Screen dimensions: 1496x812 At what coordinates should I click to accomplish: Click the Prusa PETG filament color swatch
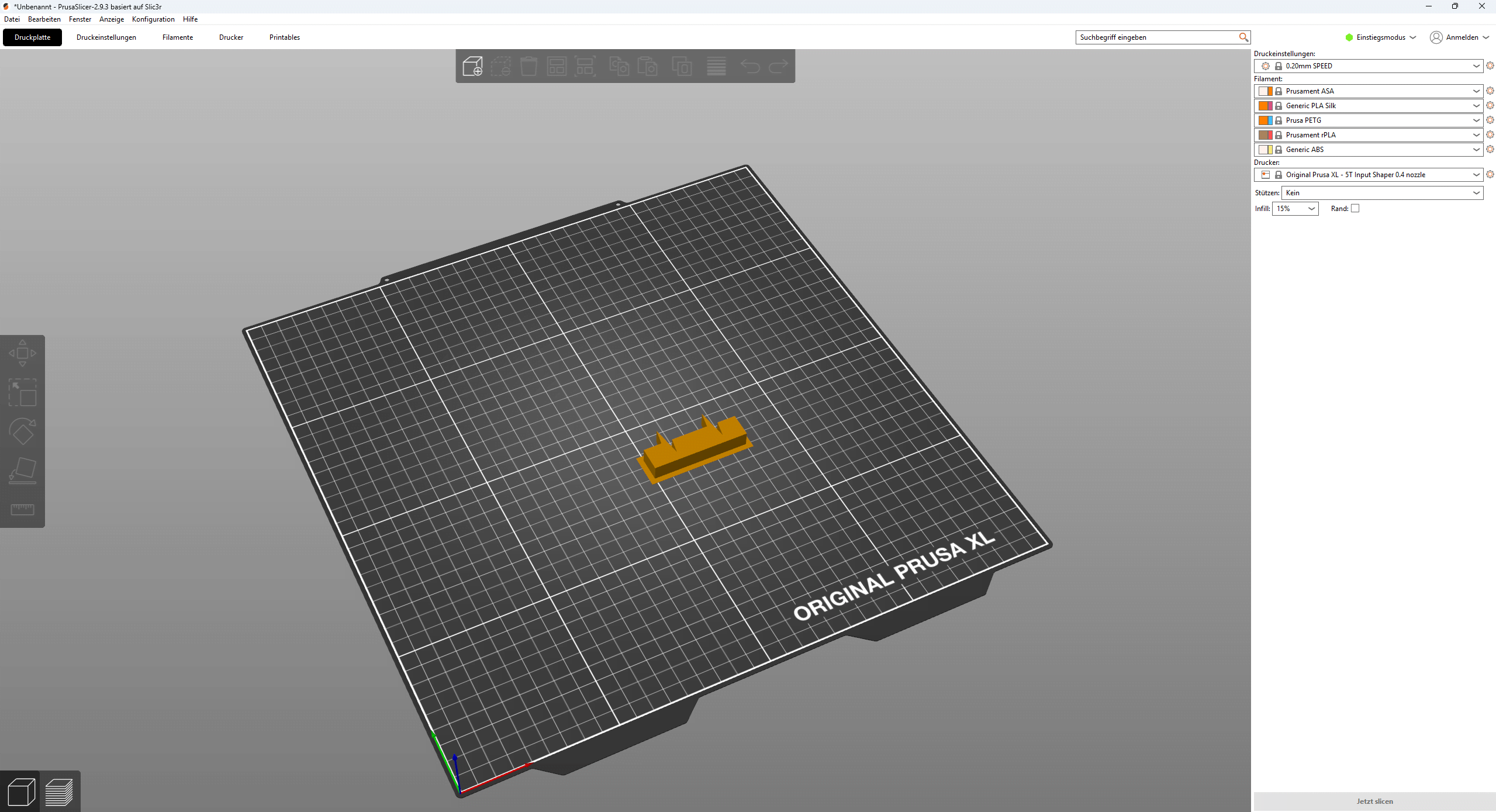click(1265, 120)
